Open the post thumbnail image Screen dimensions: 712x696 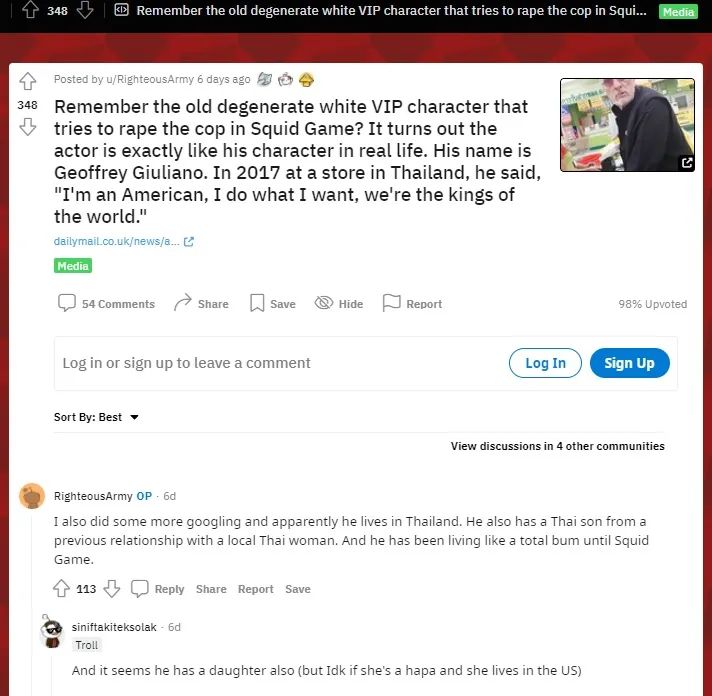click(x=627, y=125)
